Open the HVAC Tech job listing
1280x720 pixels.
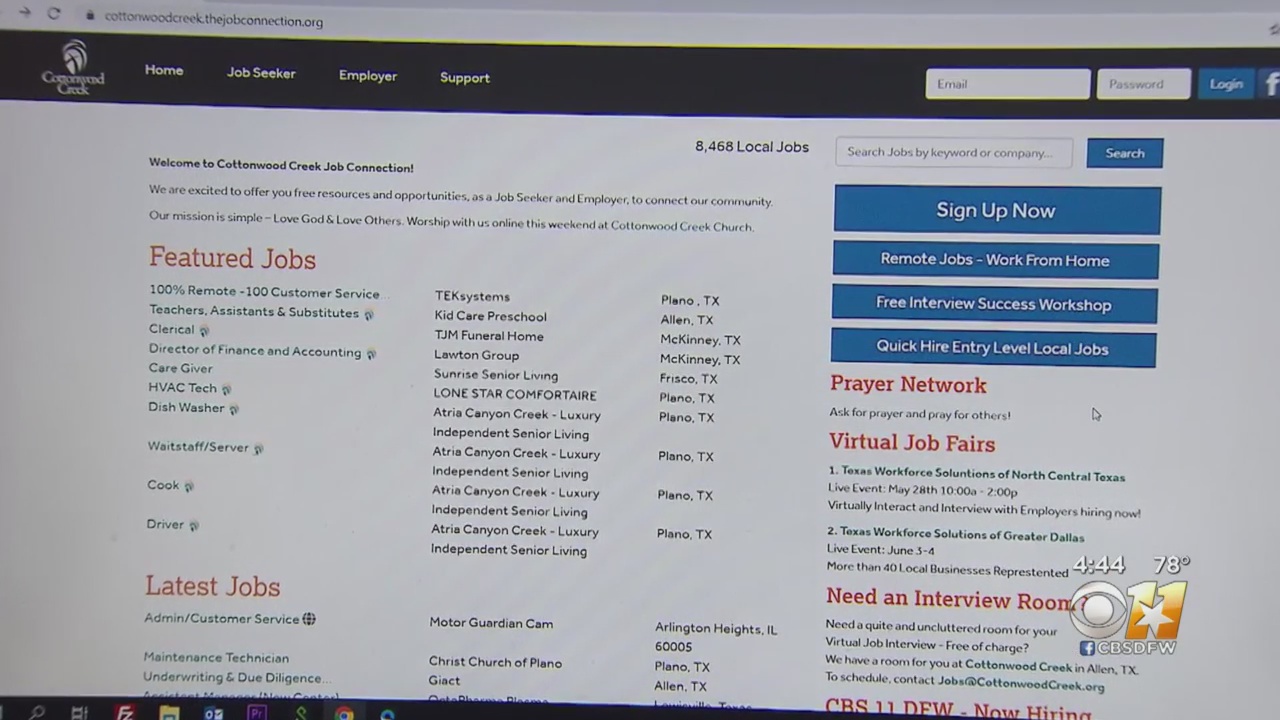(x=183, y=388)
